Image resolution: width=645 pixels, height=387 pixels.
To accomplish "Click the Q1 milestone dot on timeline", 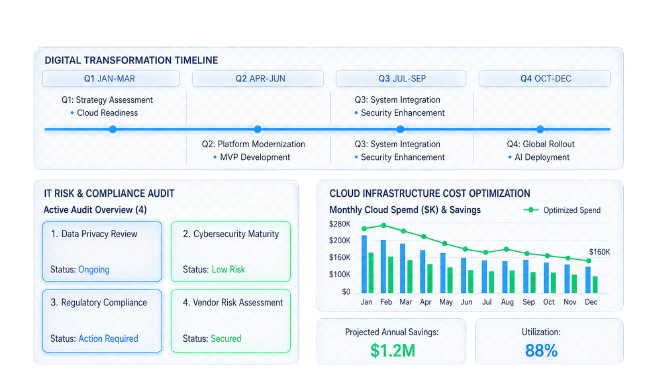I will point(112,129).
